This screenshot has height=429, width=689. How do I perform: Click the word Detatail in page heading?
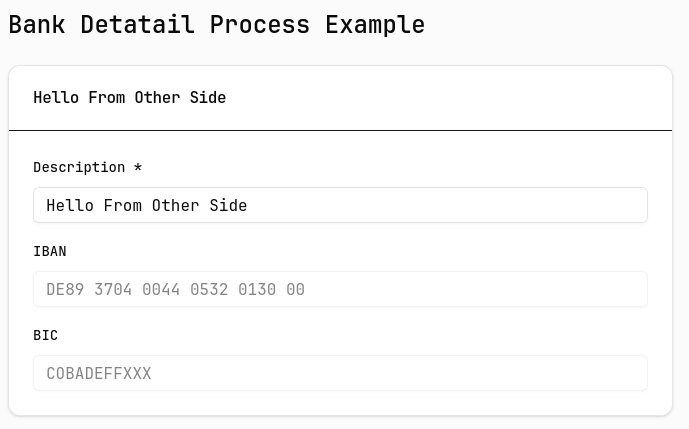coord(138,24)
